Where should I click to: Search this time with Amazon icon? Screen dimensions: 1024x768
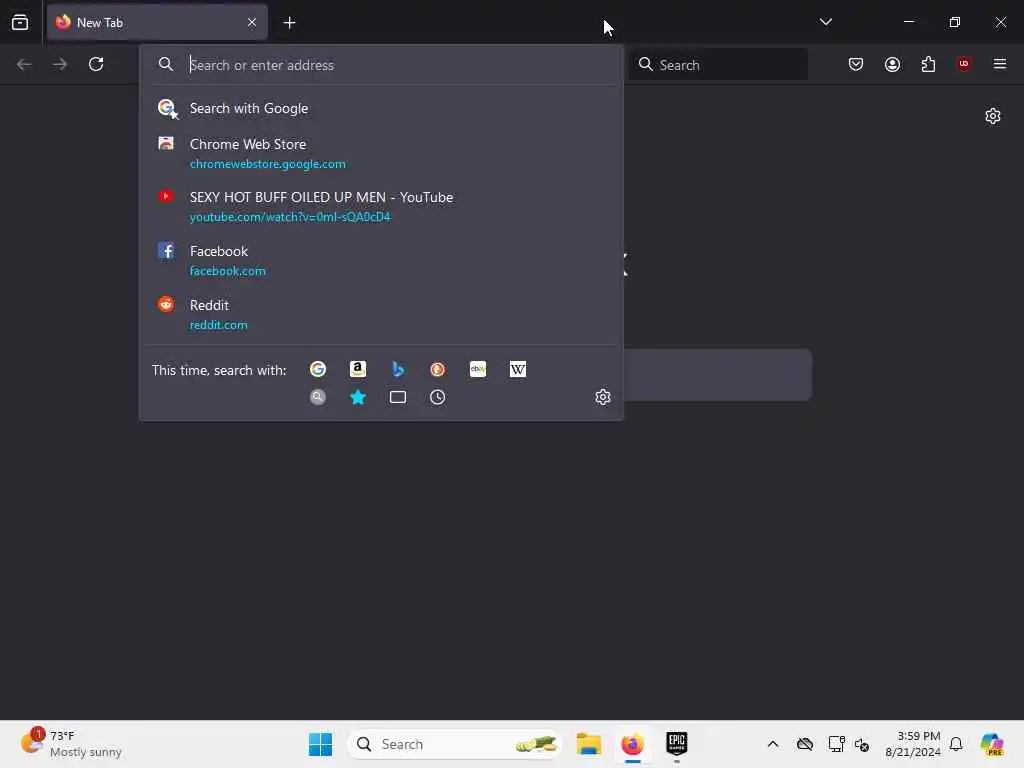pos(358,370)
